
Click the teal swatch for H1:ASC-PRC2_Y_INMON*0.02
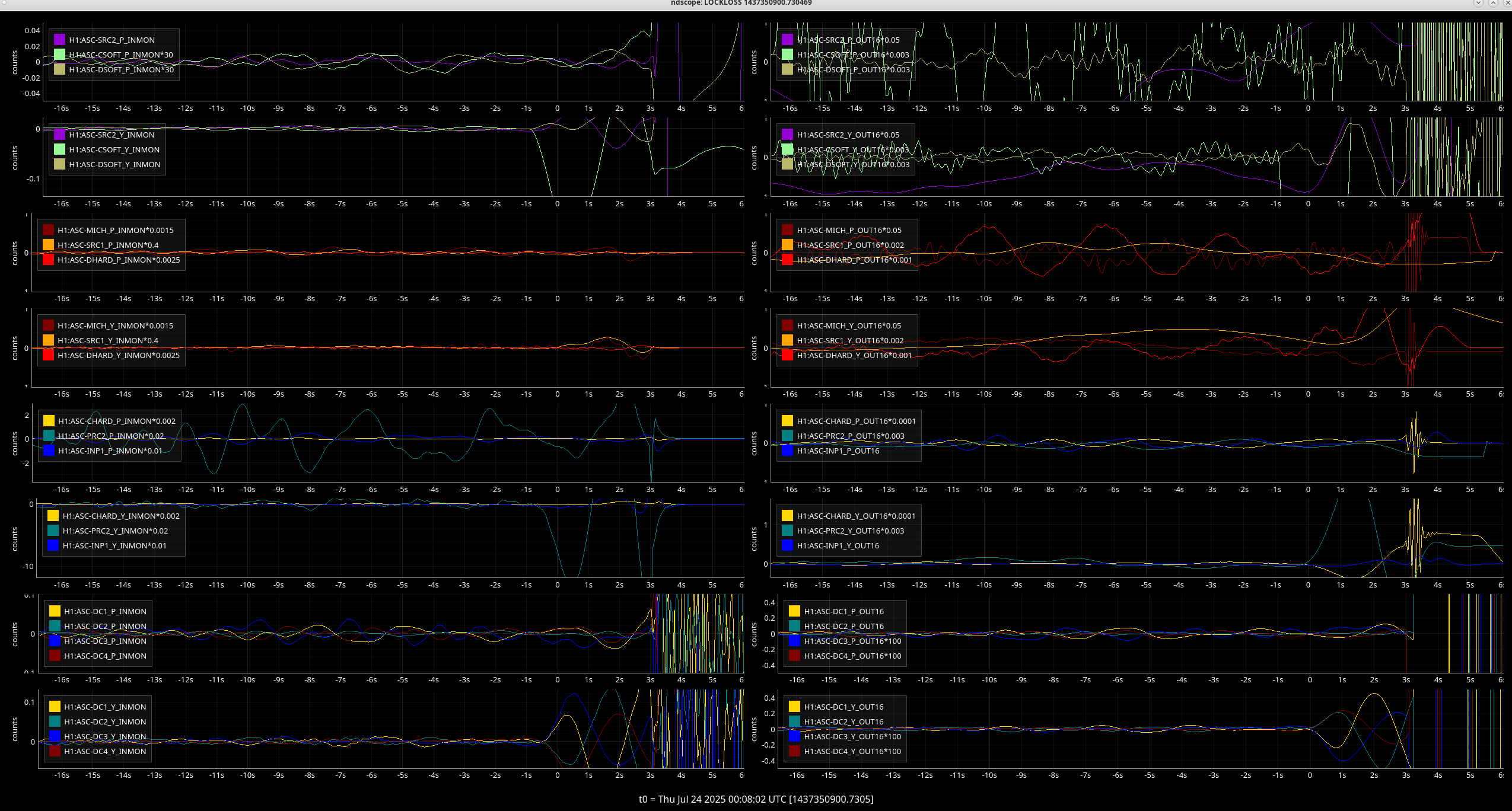[53, 531]
